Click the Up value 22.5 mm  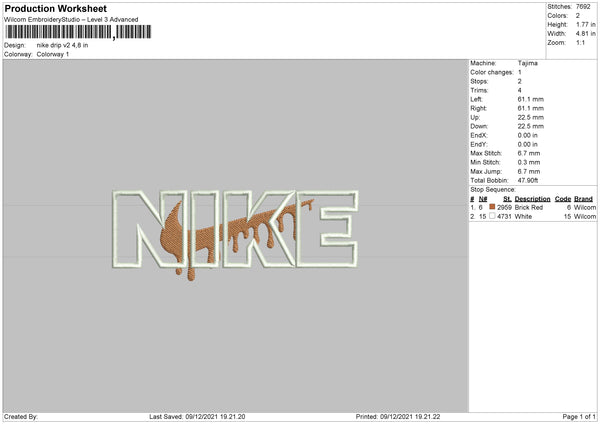pos(531,117)
